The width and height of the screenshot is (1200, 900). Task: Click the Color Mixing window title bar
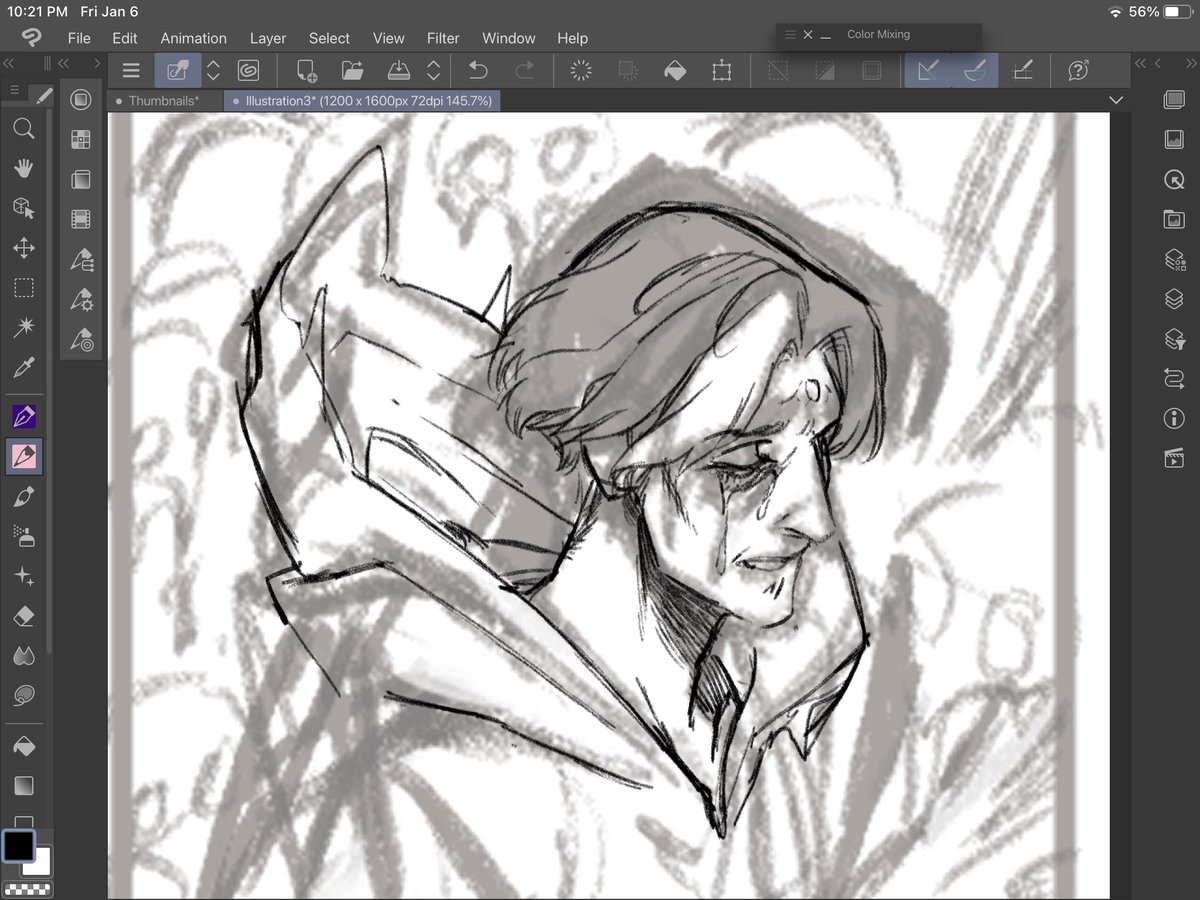pos(878,33)
